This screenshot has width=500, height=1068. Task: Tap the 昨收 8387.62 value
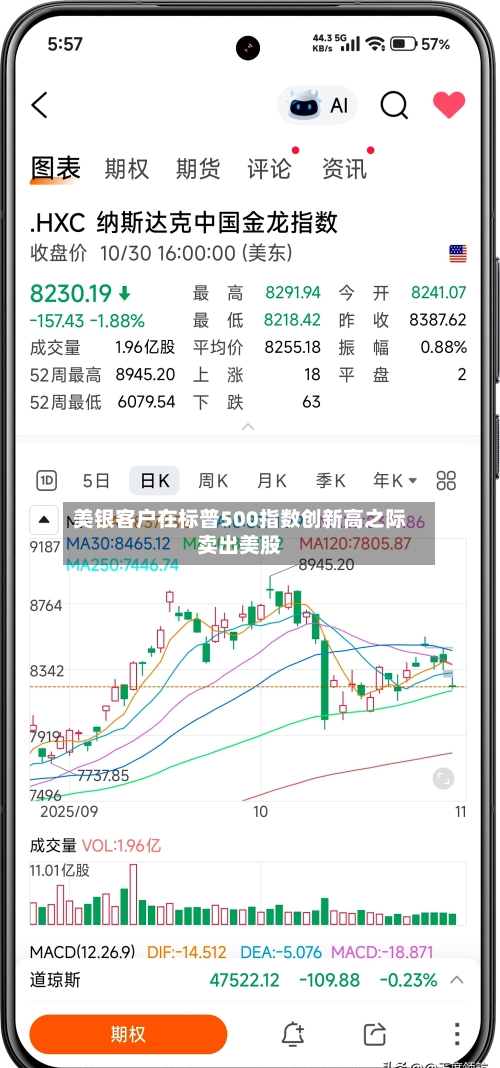tap(438, 319)
